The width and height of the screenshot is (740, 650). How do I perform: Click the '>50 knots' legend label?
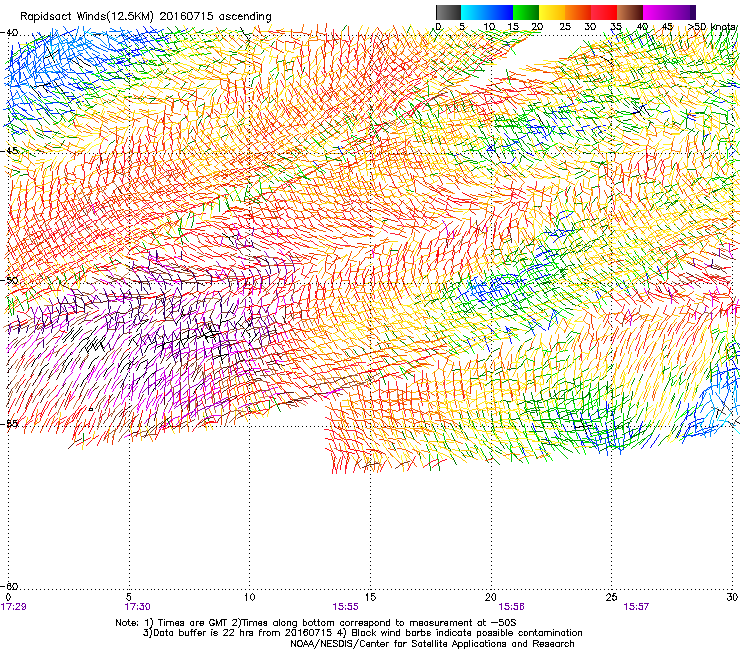[712, 26]
